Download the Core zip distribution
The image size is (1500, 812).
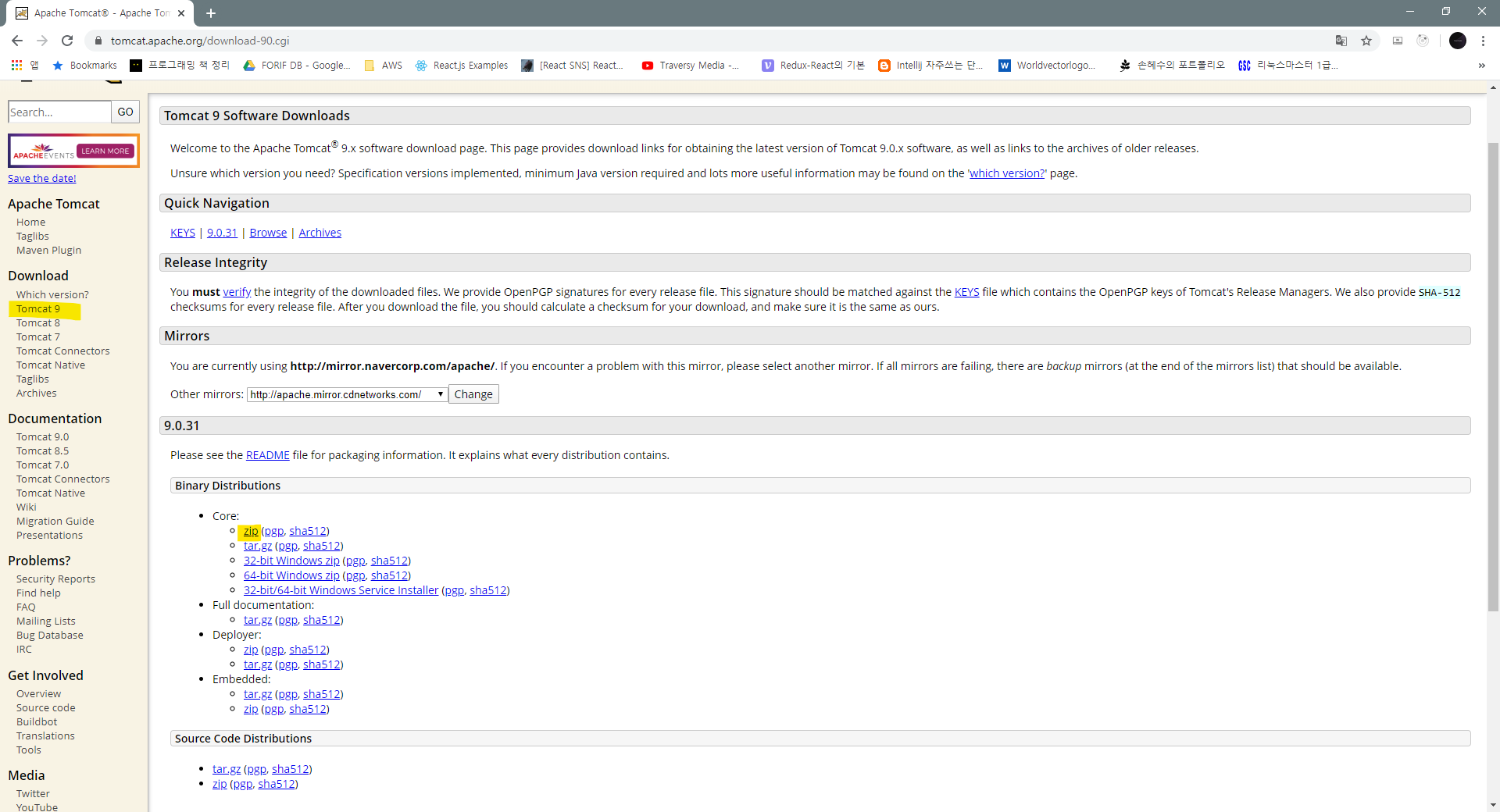click(251, 531)
